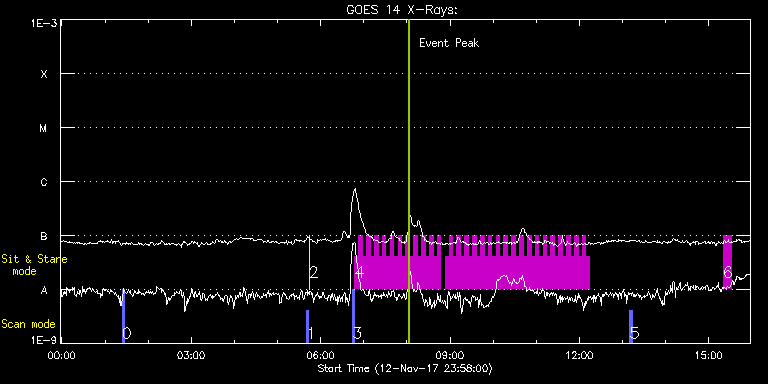Click the 'Sit & Stare mode' label
Screen dimensions: 768x384
[x=34, y=265]
